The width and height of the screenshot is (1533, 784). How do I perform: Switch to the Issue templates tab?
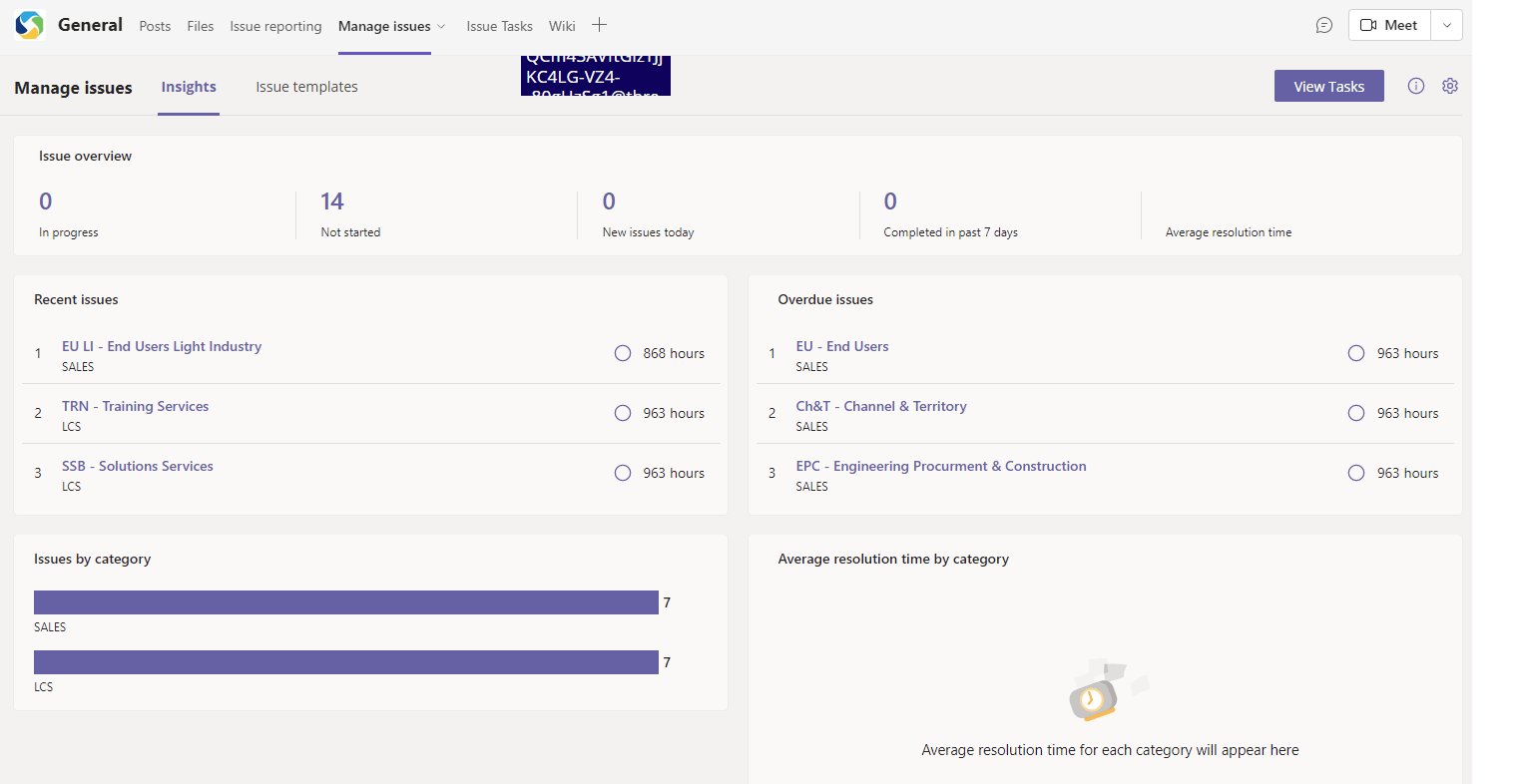(x=306, y=87)
